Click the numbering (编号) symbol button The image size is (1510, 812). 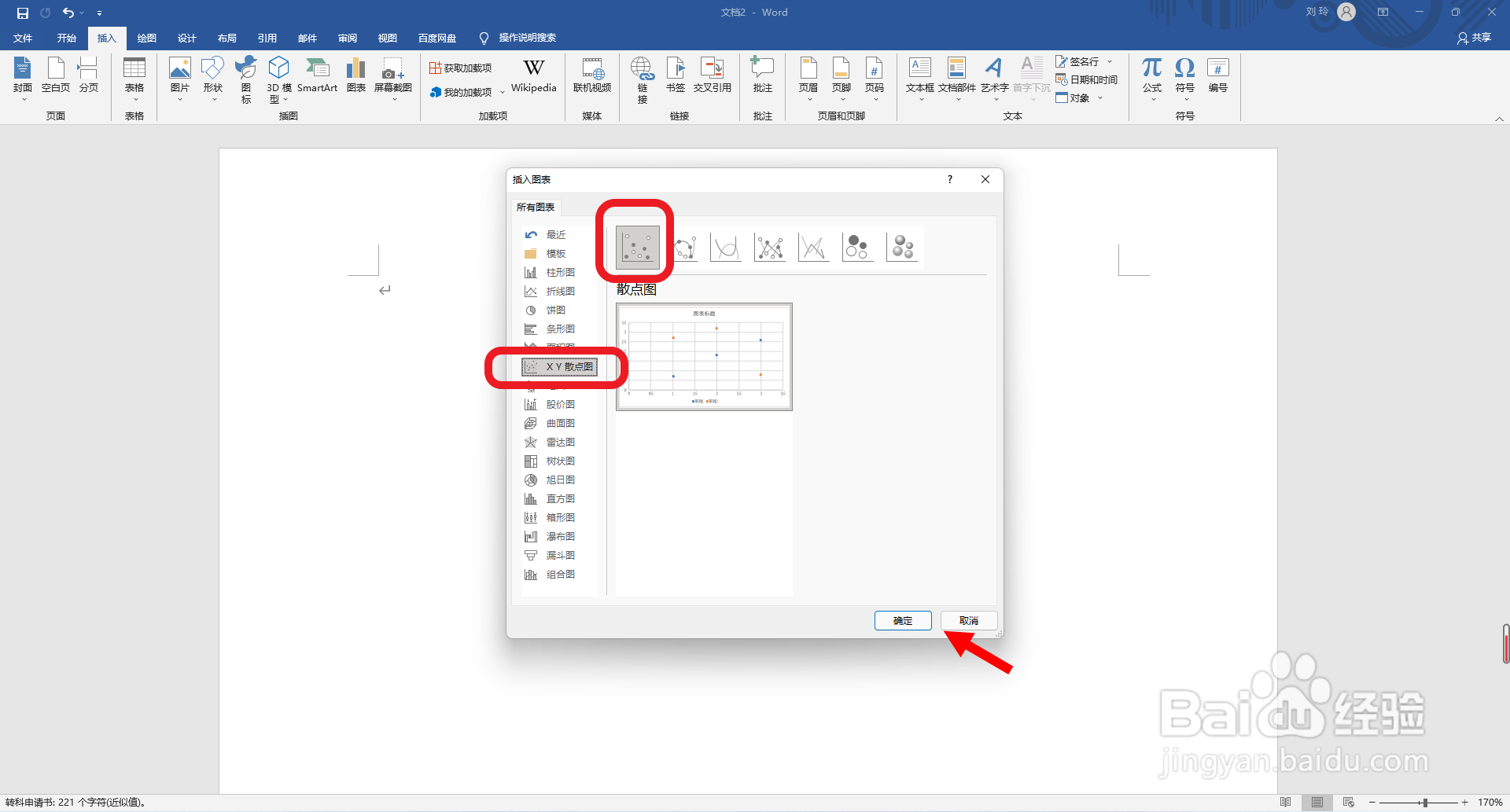coord(1218,75)
